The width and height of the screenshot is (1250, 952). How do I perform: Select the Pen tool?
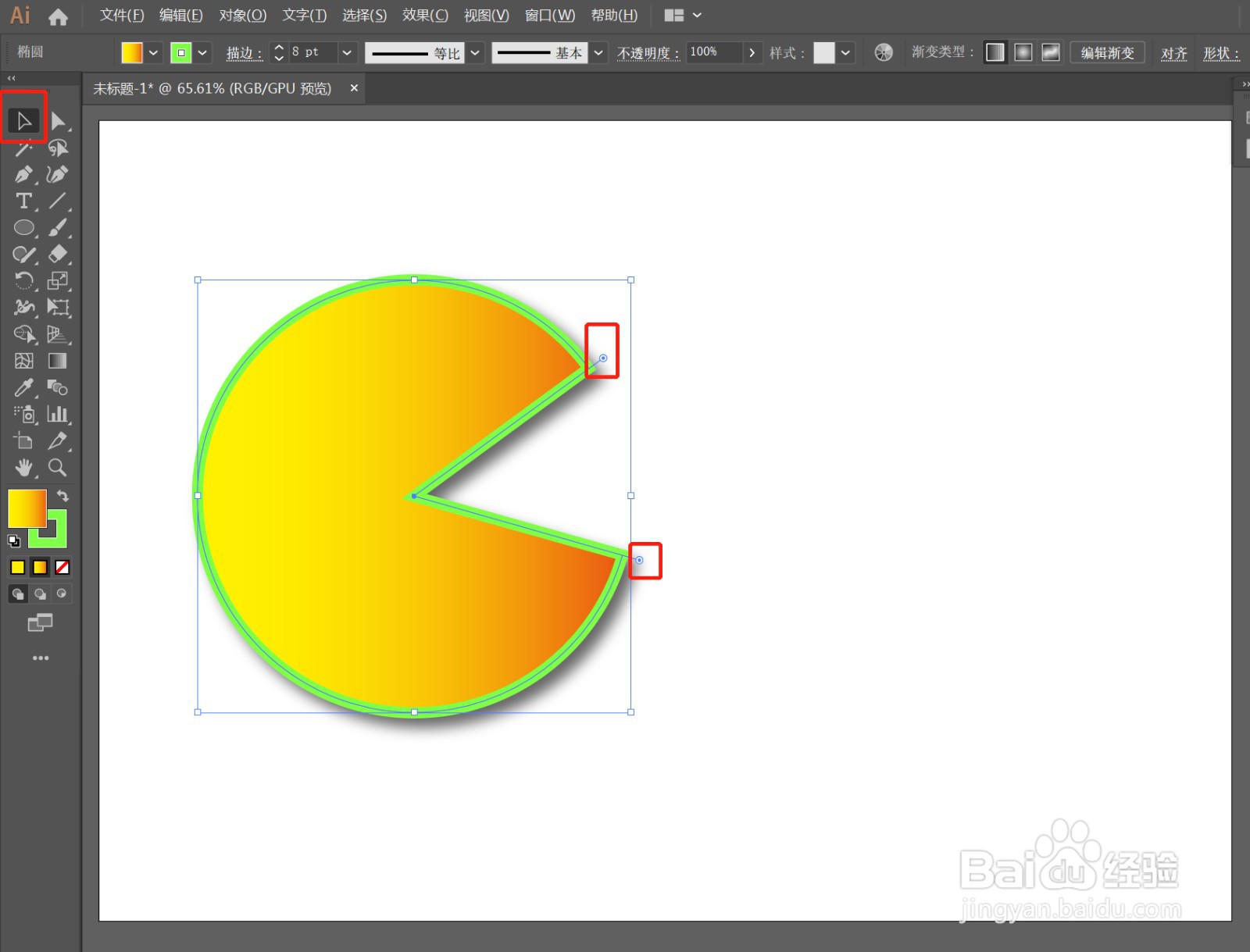pos(23,174)
